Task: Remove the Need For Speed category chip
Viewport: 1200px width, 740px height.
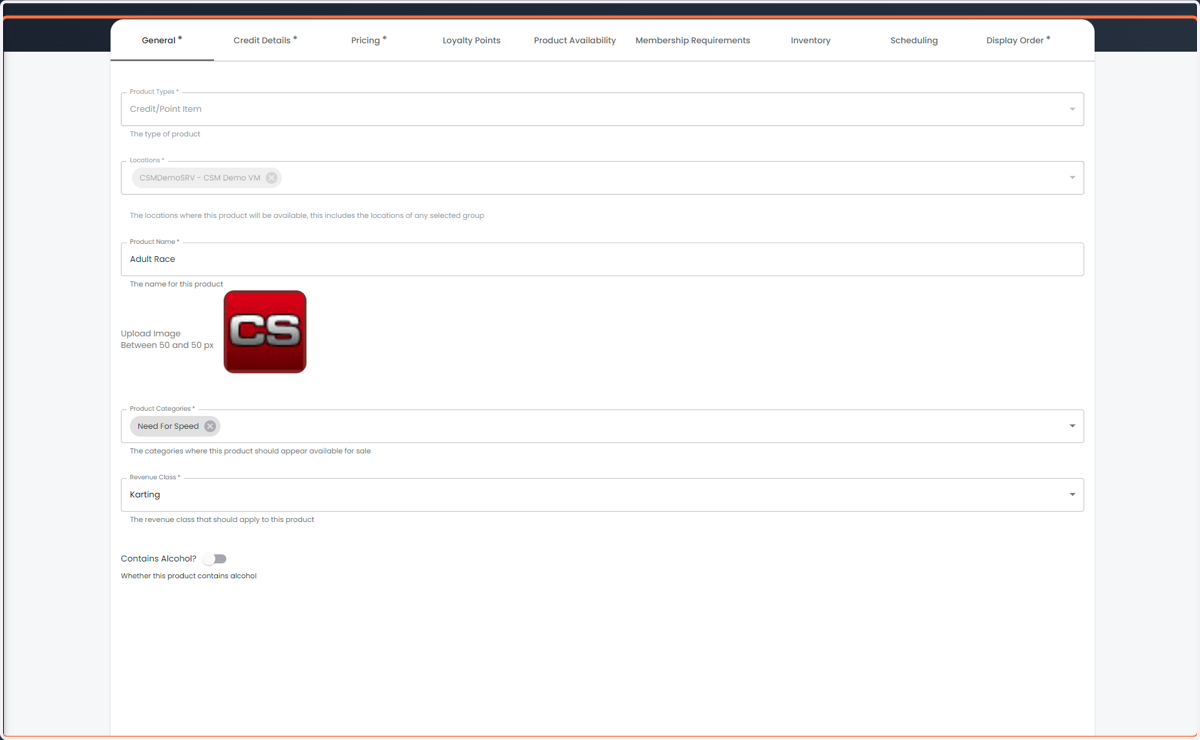Action: 210,426
